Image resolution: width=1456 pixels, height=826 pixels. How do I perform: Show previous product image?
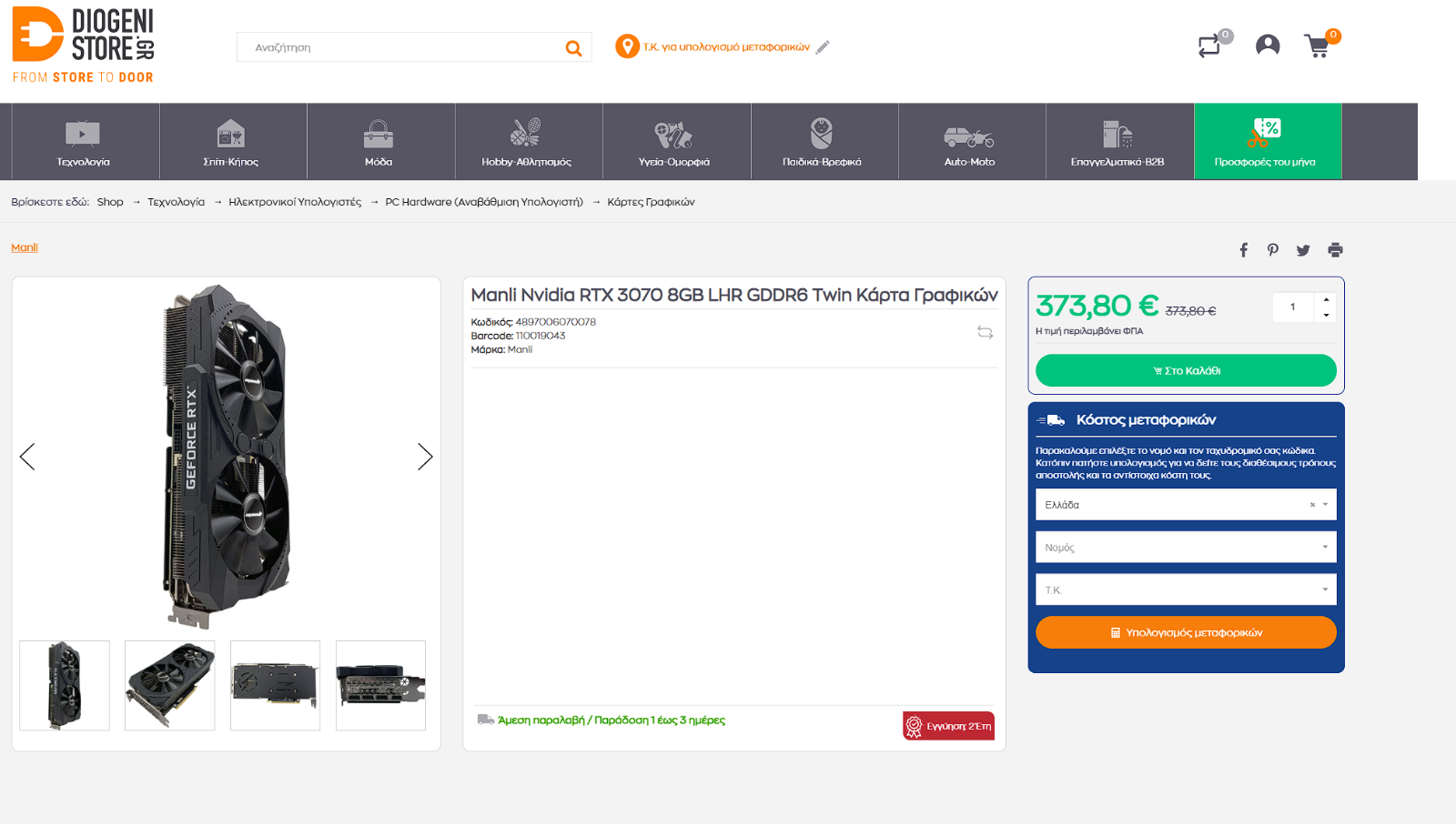click(27, 457)
